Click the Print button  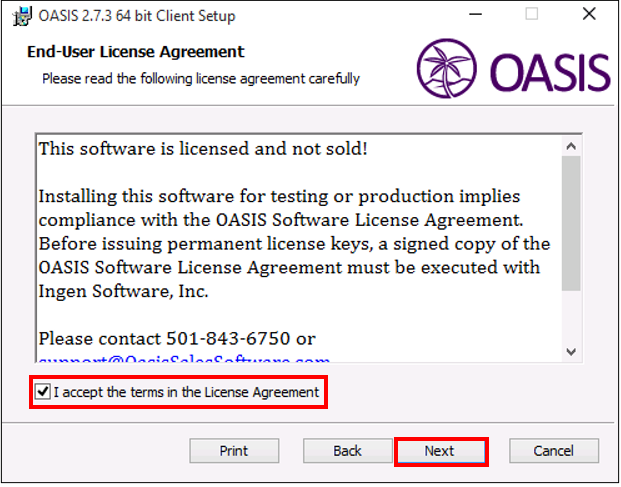(x=234, y=451)
